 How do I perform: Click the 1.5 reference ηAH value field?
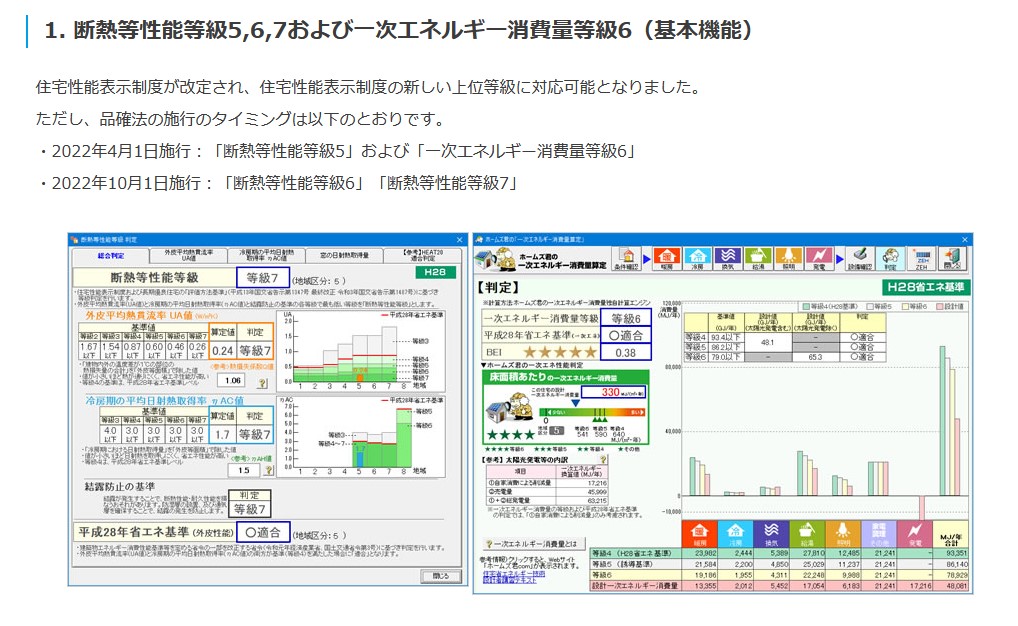coord(244,470)
